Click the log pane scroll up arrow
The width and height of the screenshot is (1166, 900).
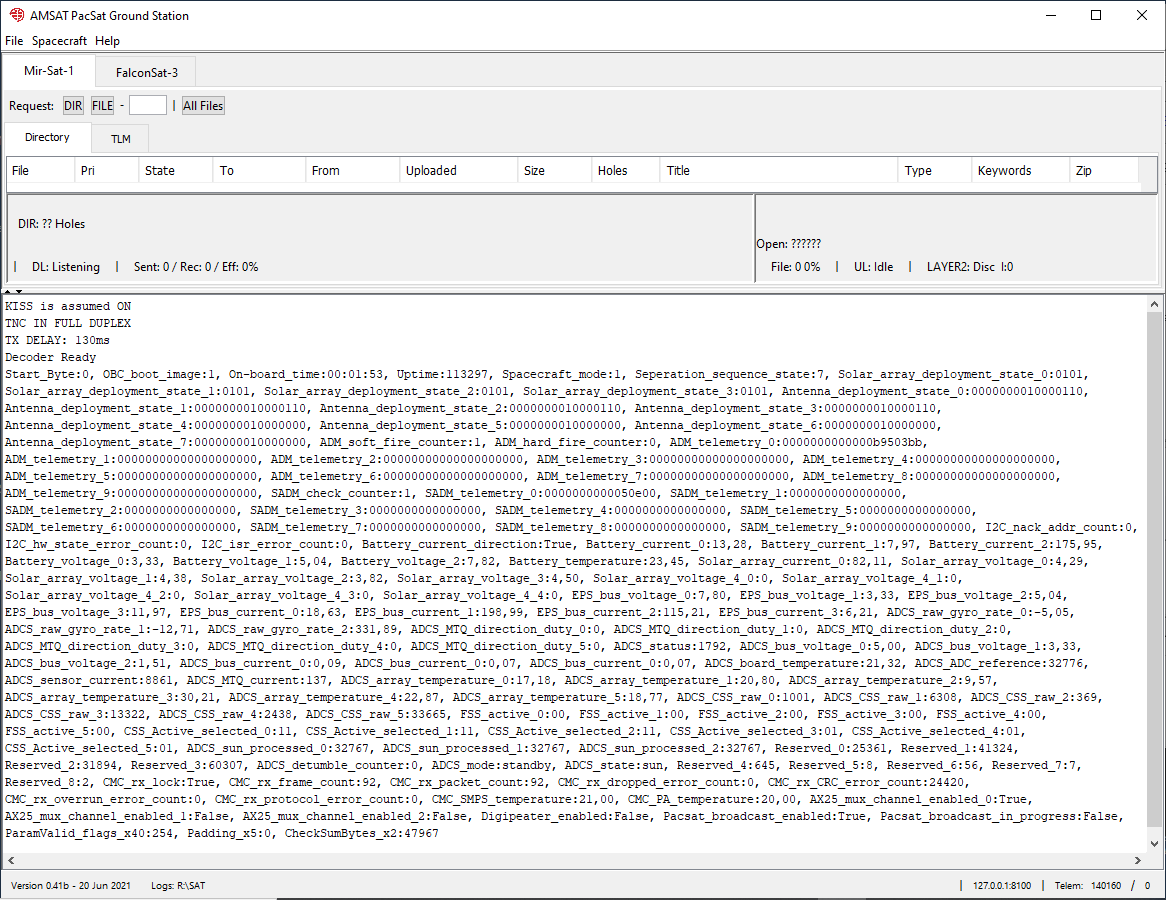(x=1154, y=304)
